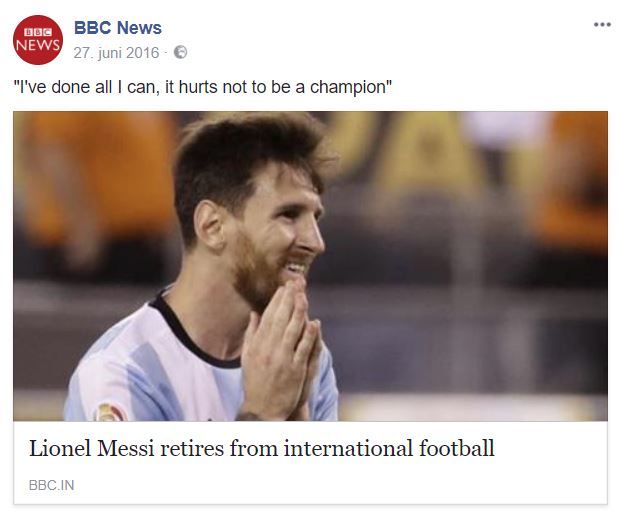Click the word "champion" in the post caption
This screenshot has height=514, width=622.
[x=350, y=88]
